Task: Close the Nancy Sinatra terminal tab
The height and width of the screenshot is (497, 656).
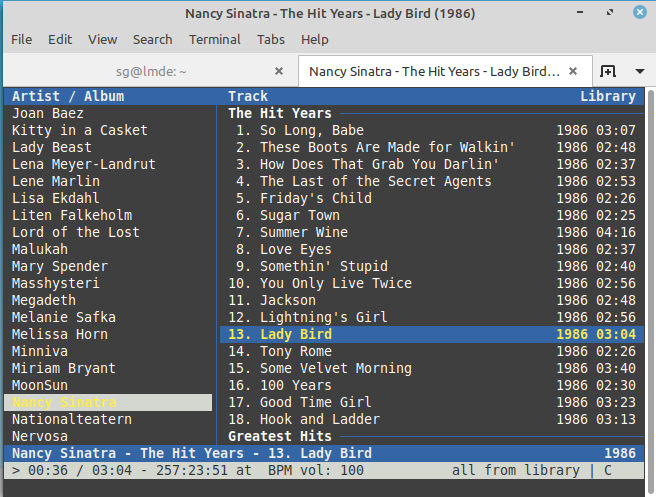Action: click(573, 72)
